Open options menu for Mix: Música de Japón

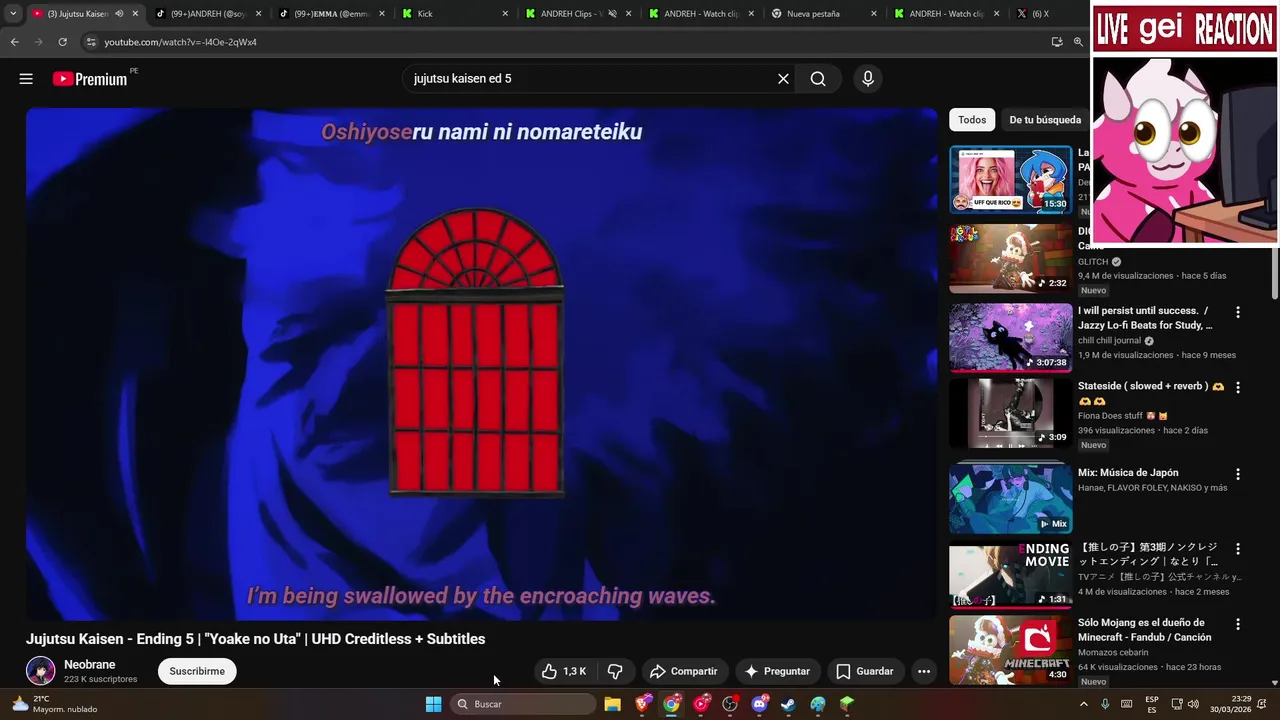point(1238,474)
